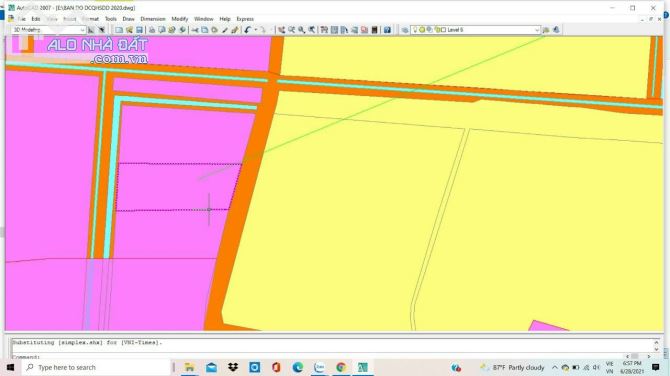Toggle the layer freeze sun icon
The width and height of the screenshot is (670, 376).
(x=422, y=30)
